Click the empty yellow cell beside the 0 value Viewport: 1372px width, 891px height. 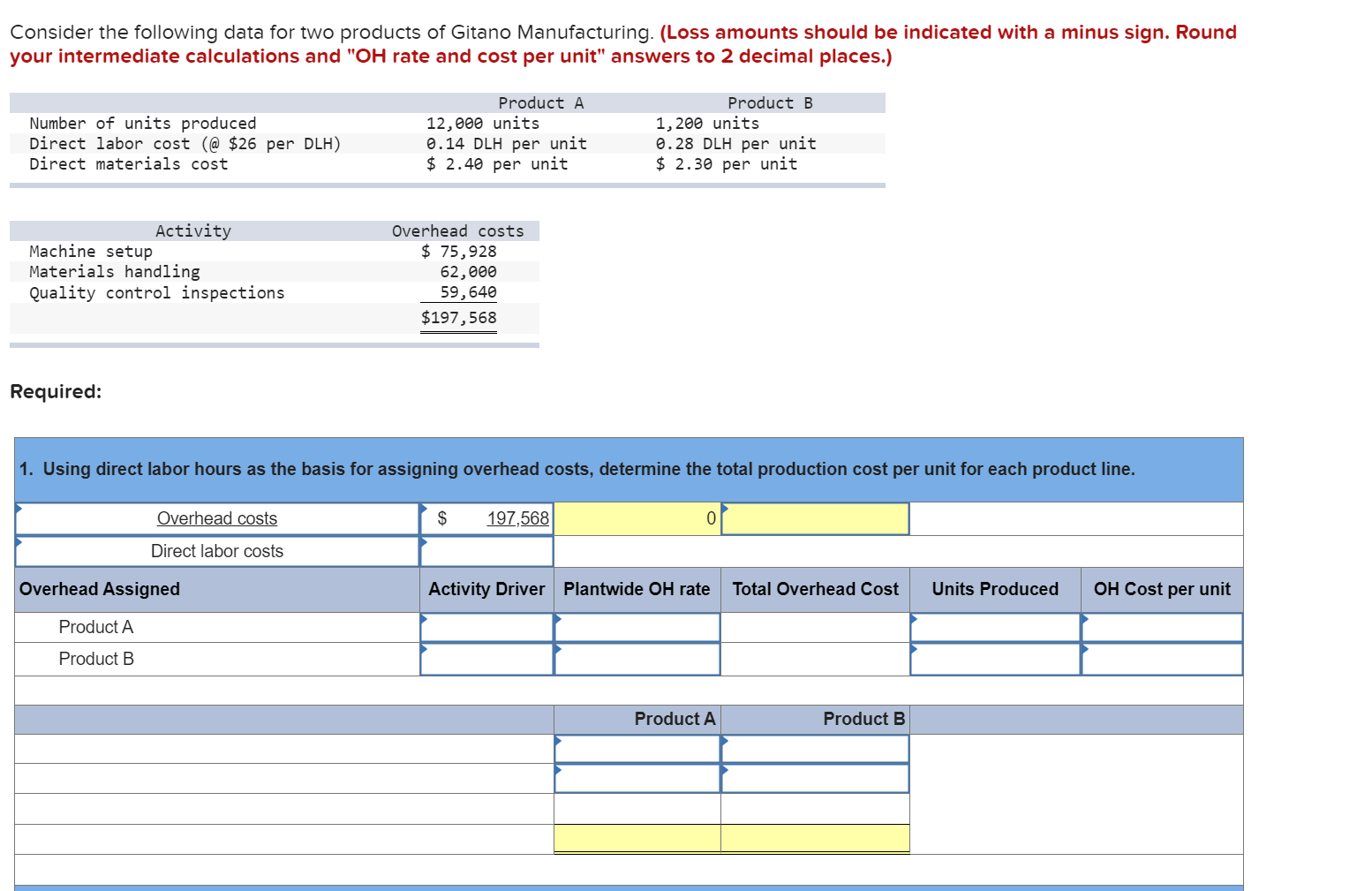tap(814, 518)
